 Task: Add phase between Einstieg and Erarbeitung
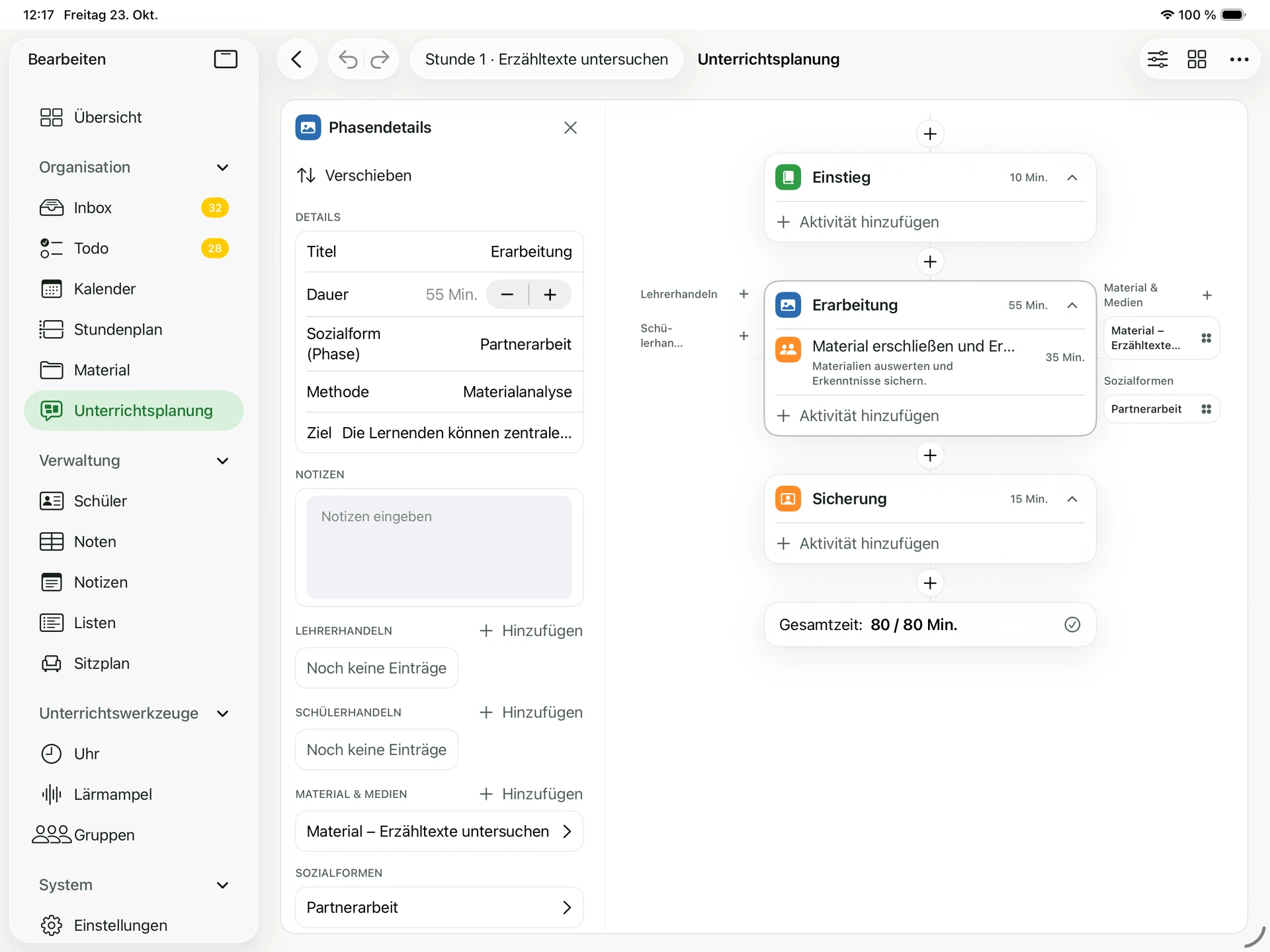coord(930,262)
